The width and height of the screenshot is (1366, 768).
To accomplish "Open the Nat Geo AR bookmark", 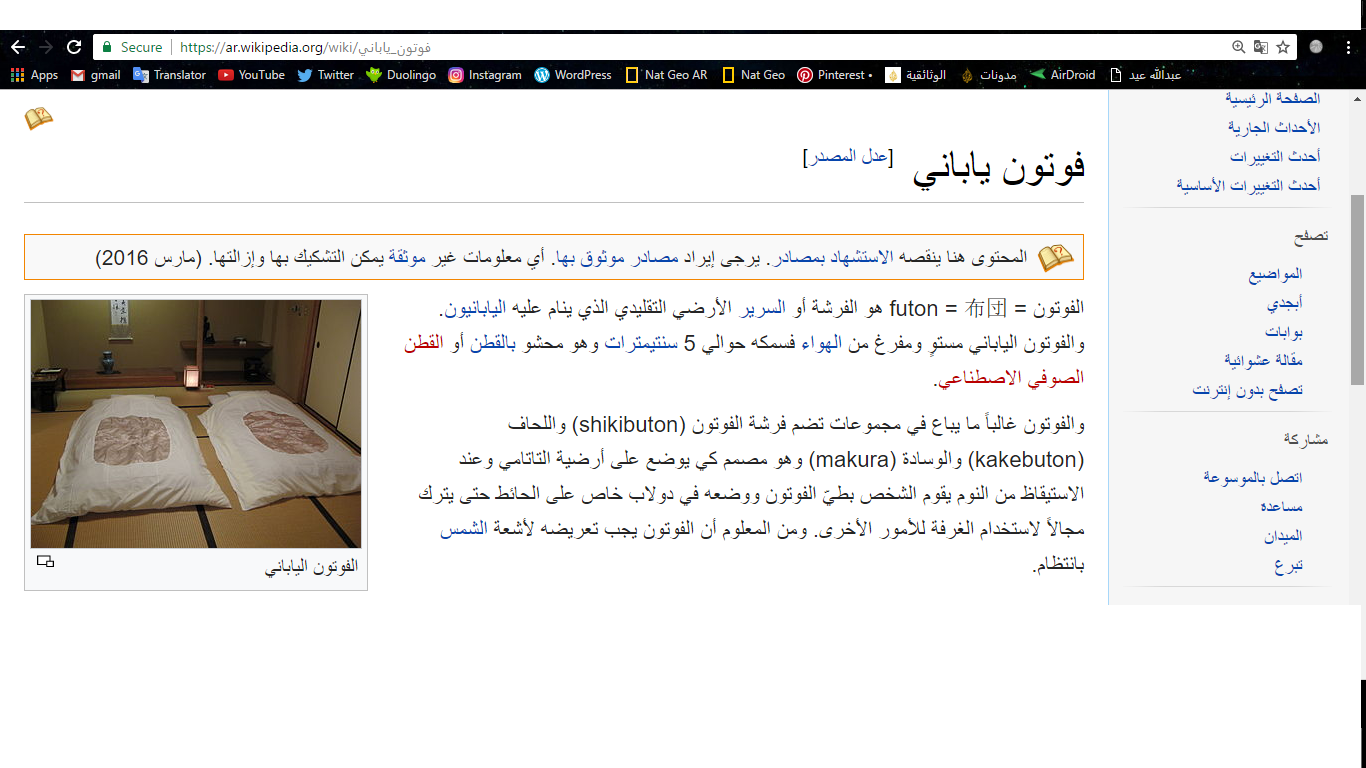I will (x=666, y=75).
